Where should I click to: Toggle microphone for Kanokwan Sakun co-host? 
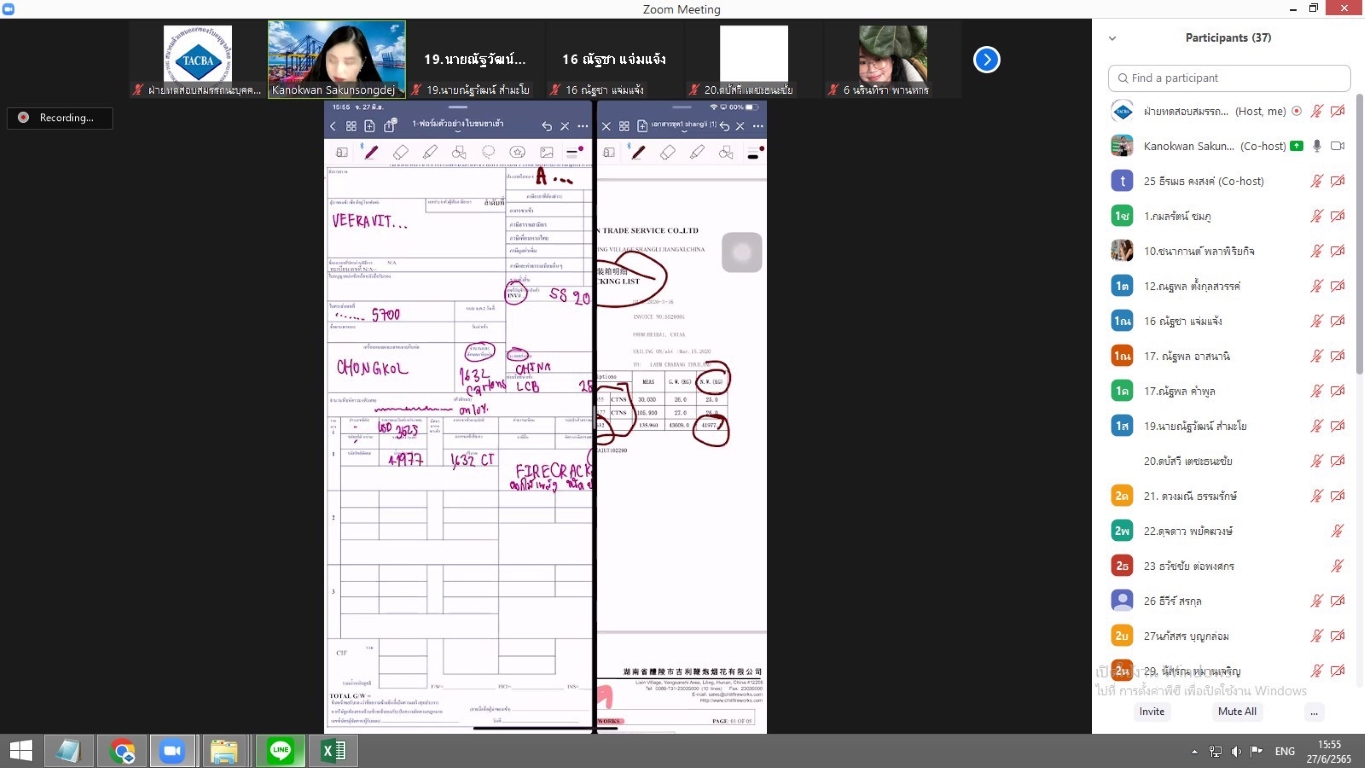pos(1317,146)
